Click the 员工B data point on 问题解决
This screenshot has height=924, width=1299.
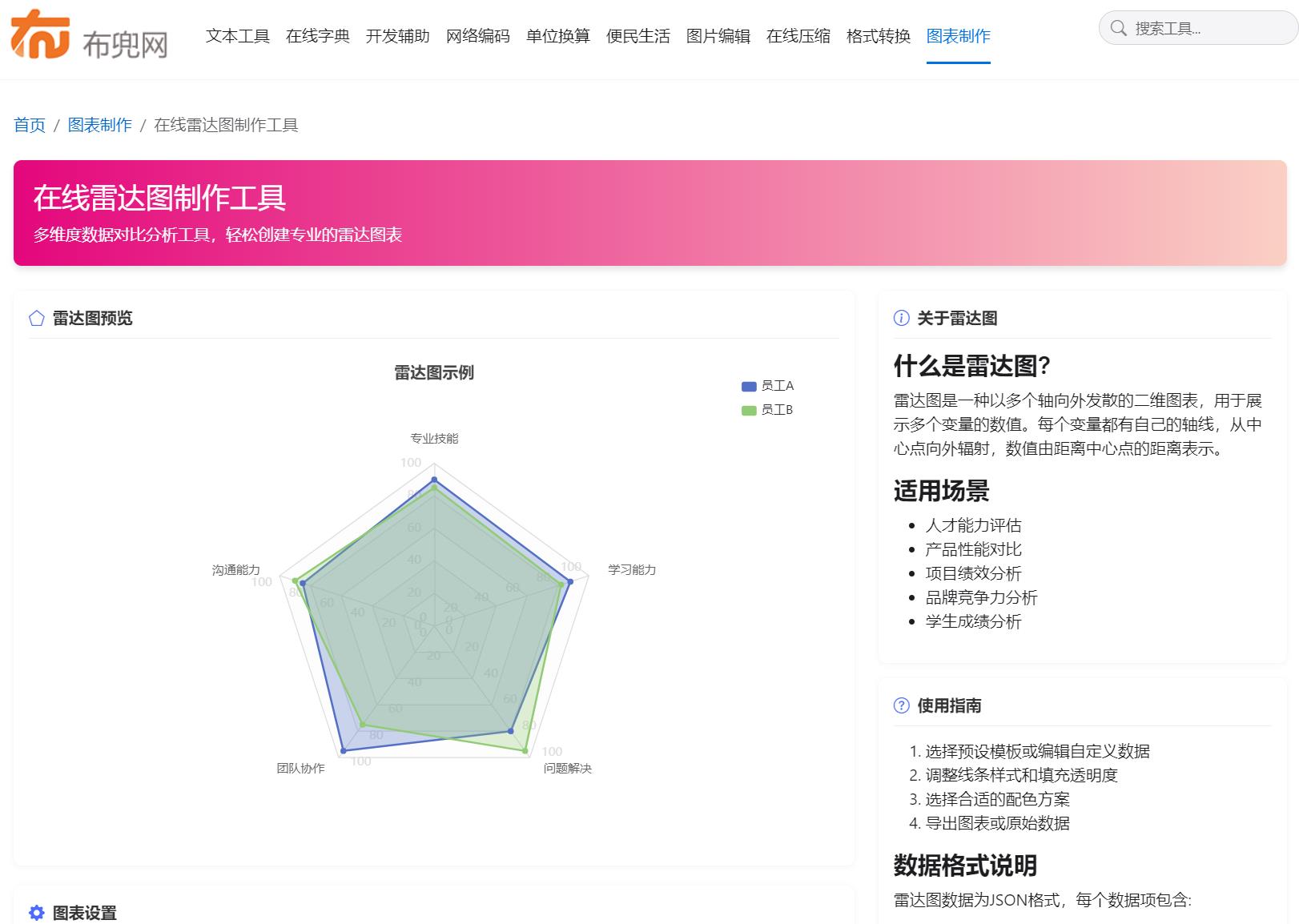pyautogui.click(x=525, y=751)
